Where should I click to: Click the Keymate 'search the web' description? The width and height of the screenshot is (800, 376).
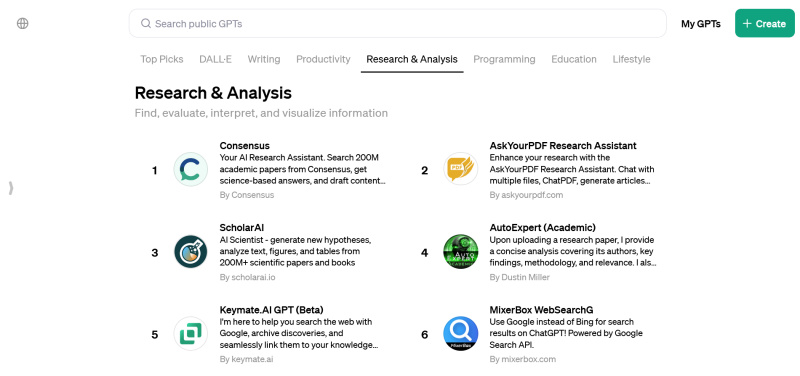tap(299, 334)
